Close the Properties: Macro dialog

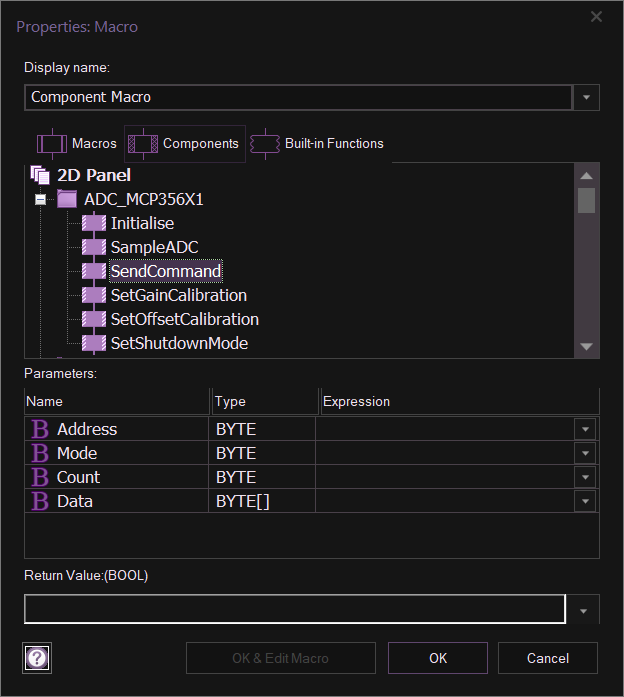coord(596,17)
